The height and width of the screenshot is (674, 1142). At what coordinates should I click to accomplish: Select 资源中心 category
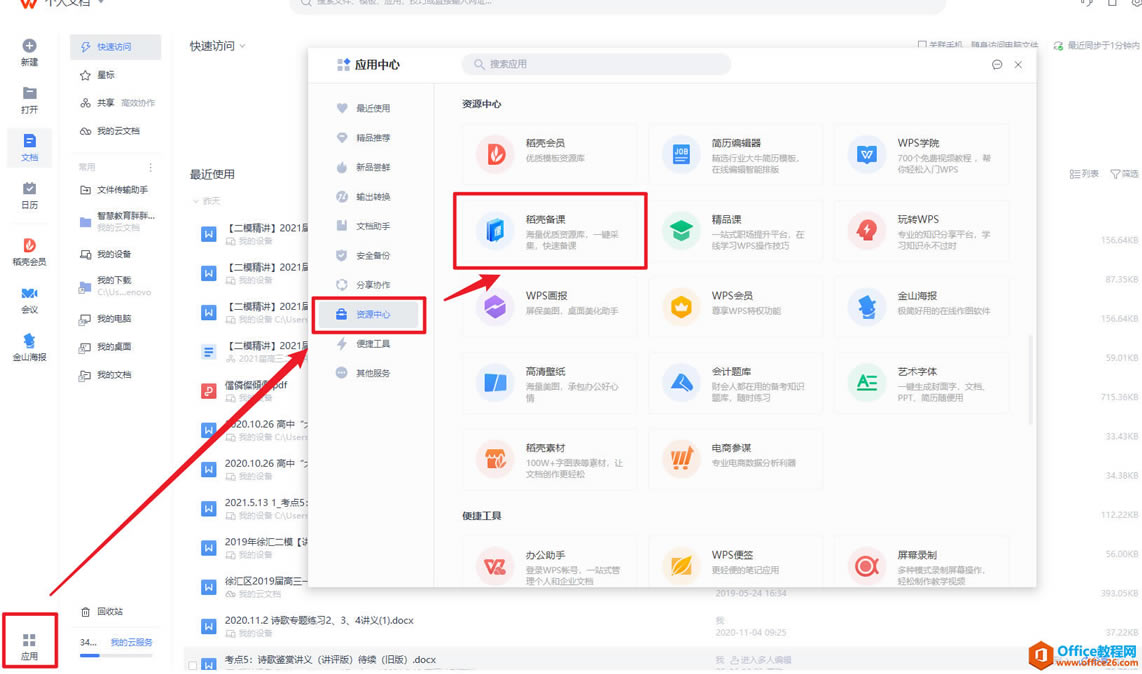pyautogui.click(x=369, y=315)
